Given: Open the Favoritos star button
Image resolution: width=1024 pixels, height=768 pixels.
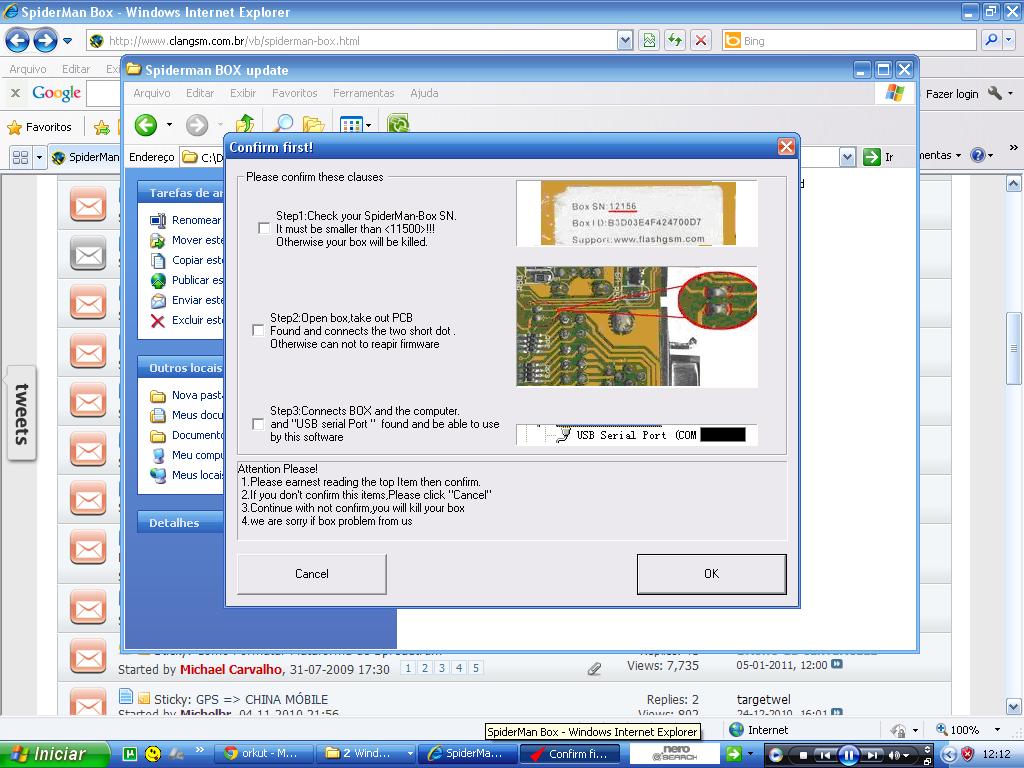Looking at the screenshot, I should [x=39, y=127].
